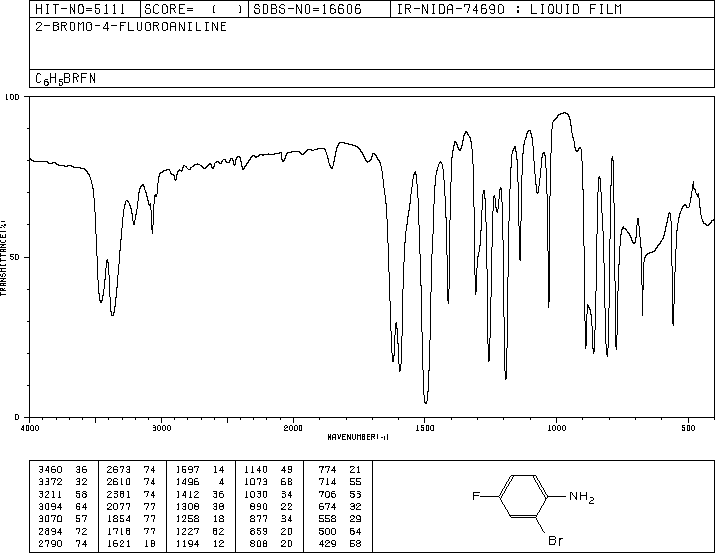Click the Br atom label in the structure
This screenshot has width=715, height=553.
point(555,541)
